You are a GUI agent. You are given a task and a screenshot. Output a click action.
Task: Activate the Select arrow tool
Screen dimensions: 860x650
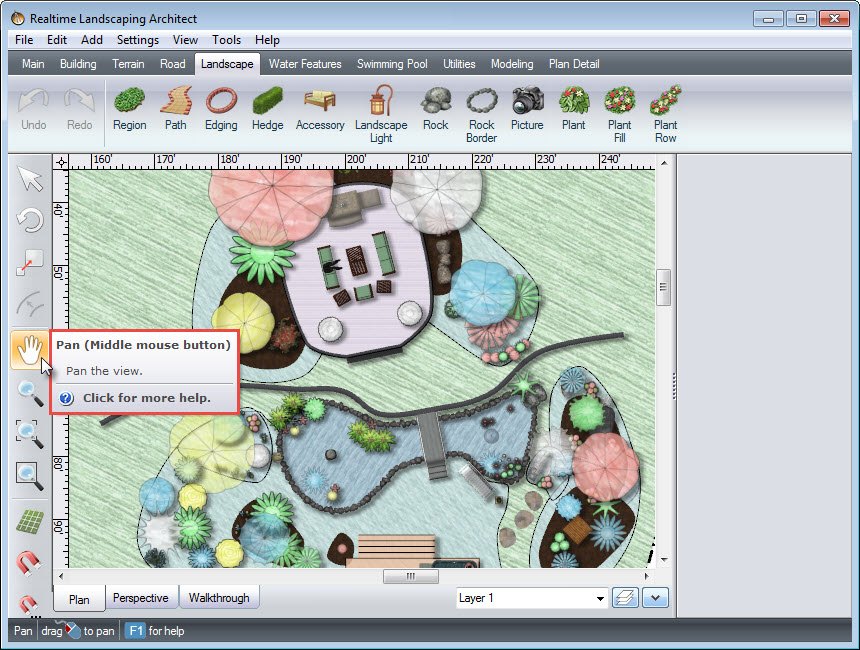pos(30,178)
